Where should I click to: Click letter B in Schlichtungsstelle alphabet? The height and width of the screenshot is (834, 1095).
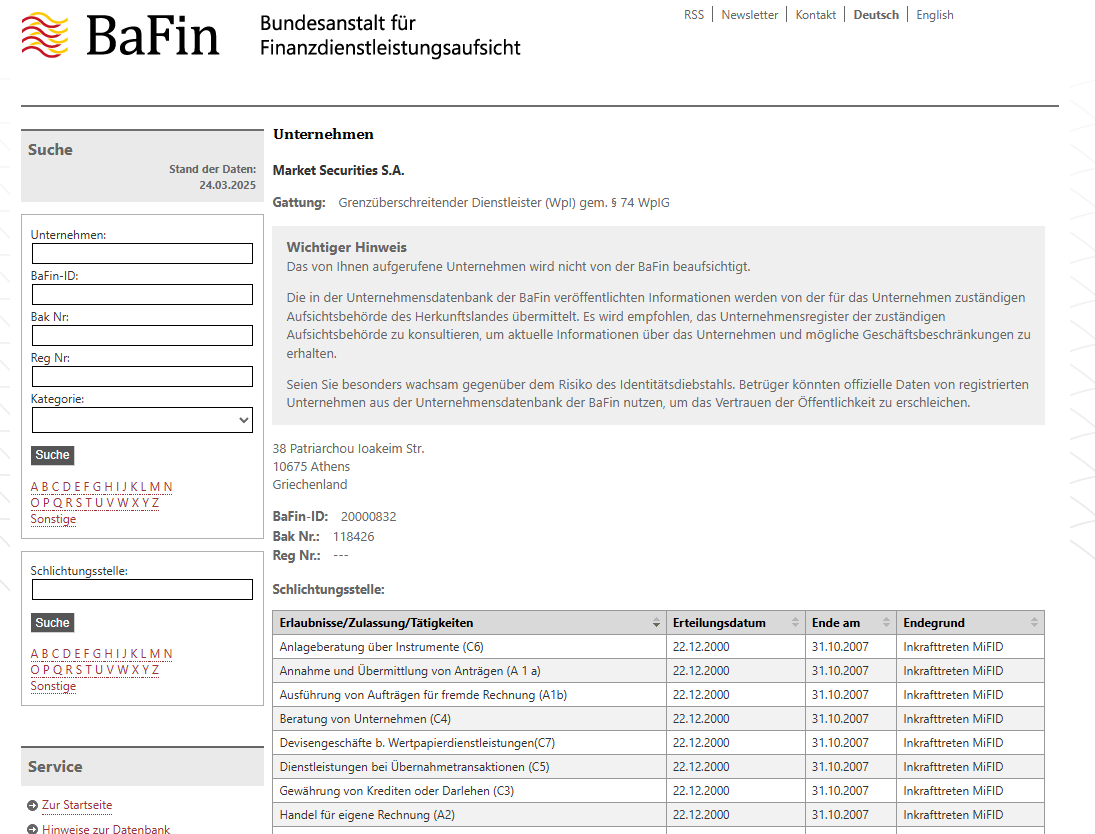[x=45, y=654]
